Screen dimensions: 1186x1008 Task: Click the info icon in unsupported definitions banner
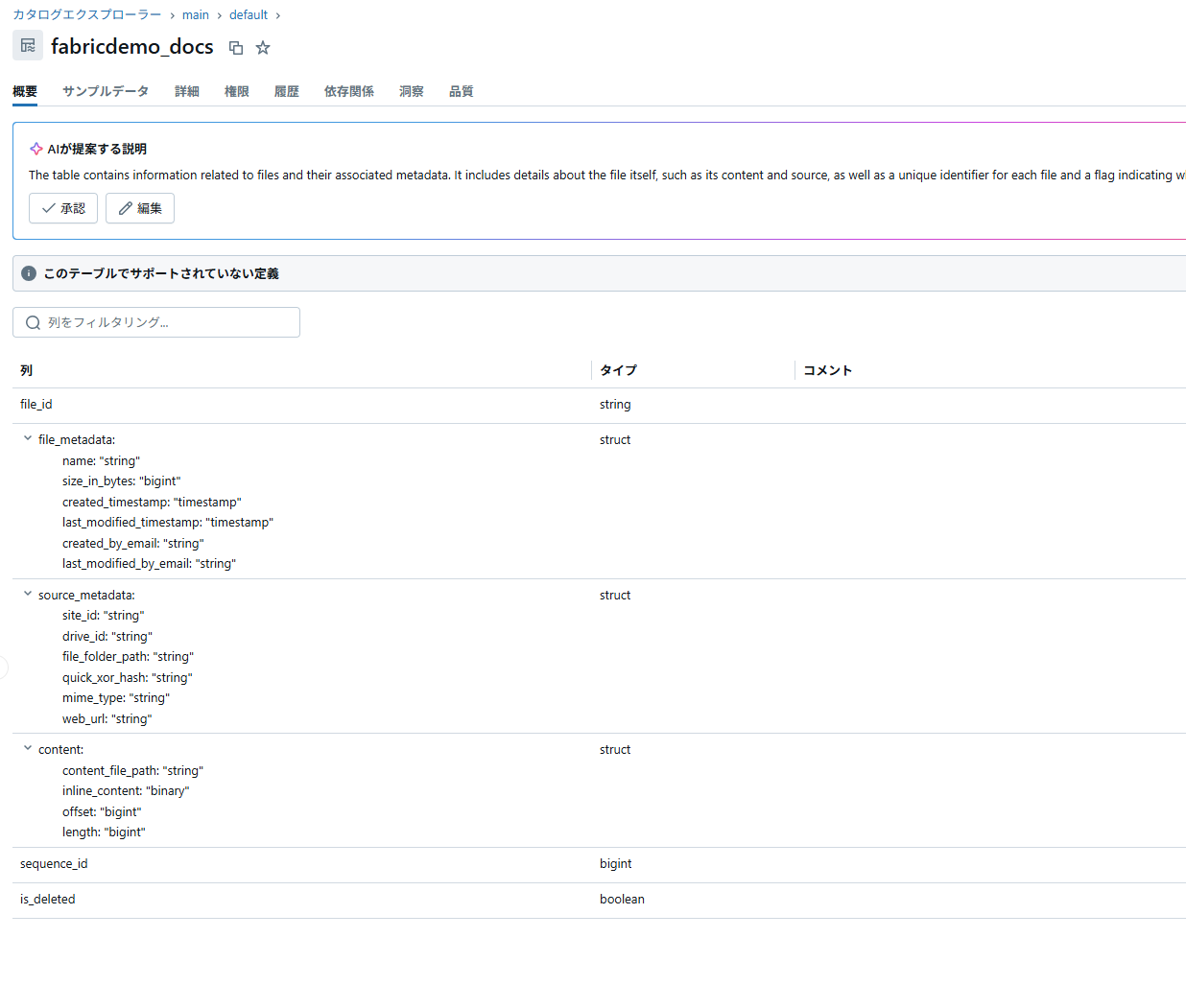click(x=29, y=273)
